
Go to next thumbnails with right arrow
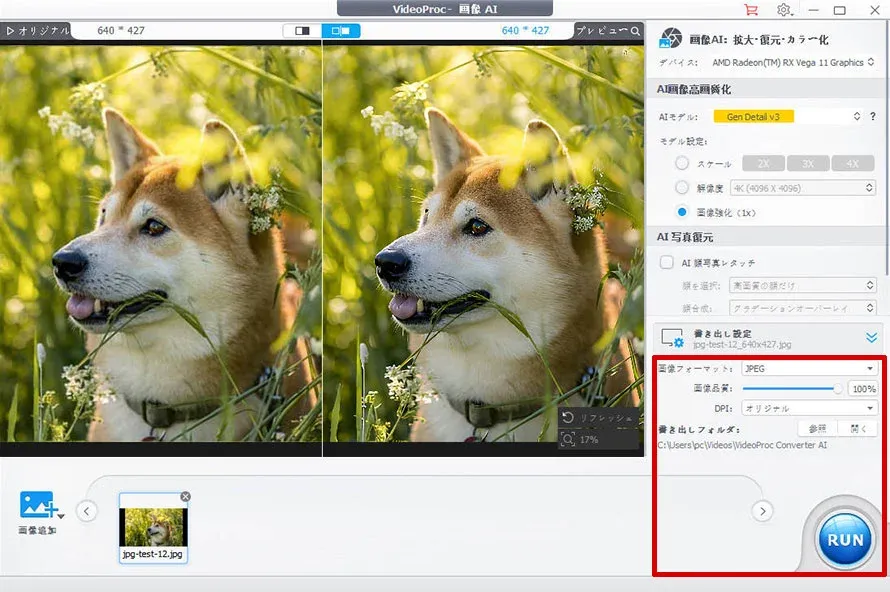(x=762, y=511)
